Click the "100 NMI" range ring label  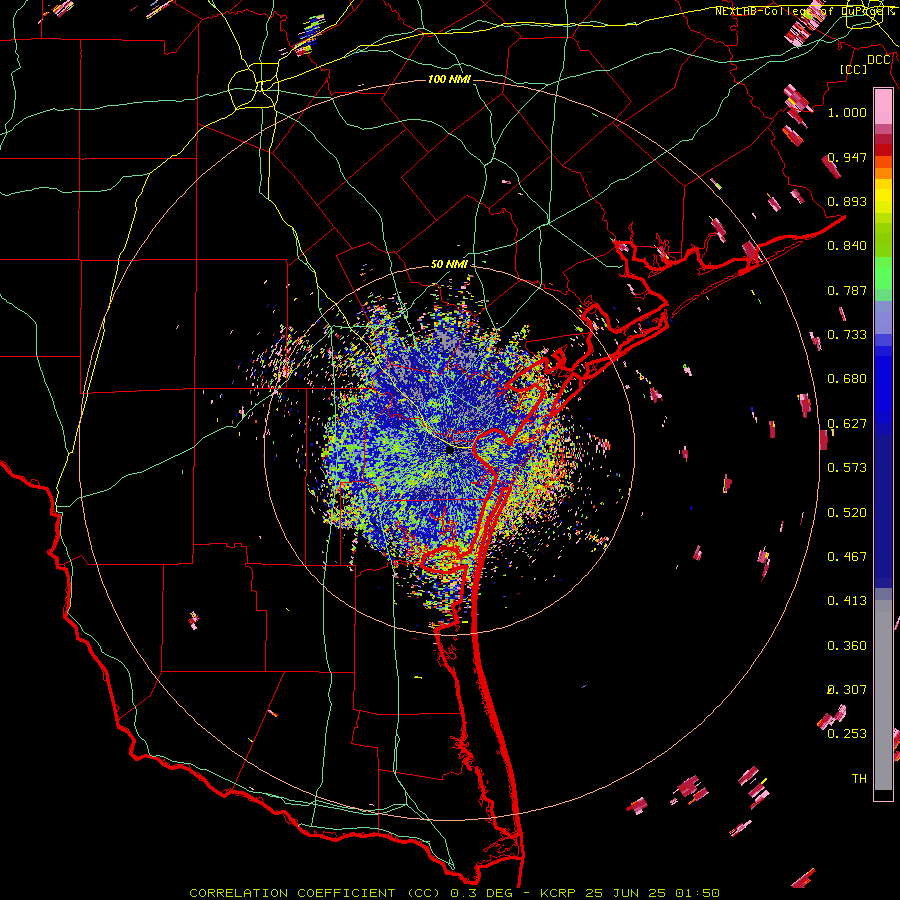449,79
